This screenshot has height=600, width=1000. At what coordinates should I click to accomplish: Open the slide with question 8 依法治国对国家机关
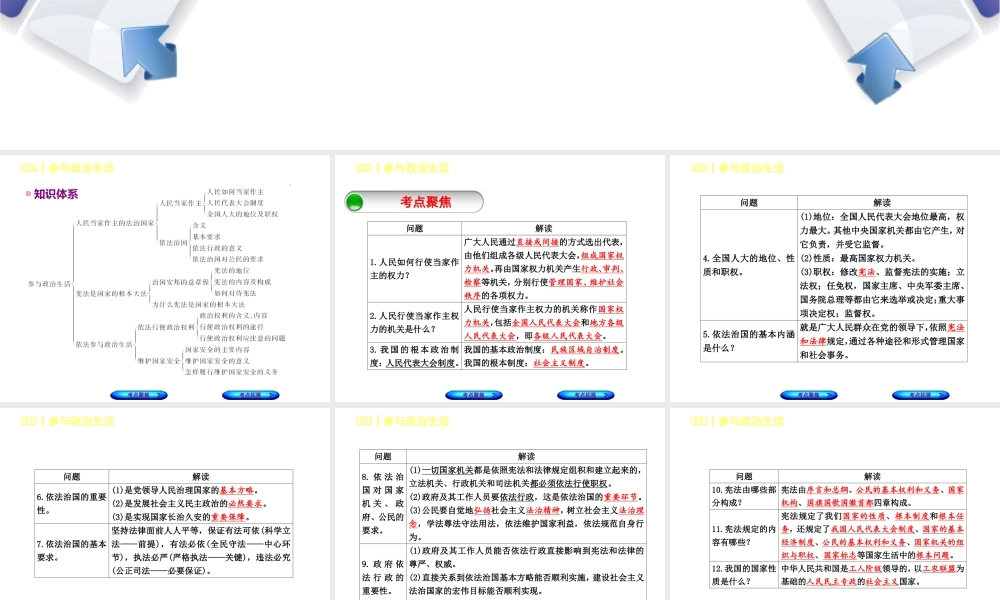pyautogui.click(x=500, y=504)
